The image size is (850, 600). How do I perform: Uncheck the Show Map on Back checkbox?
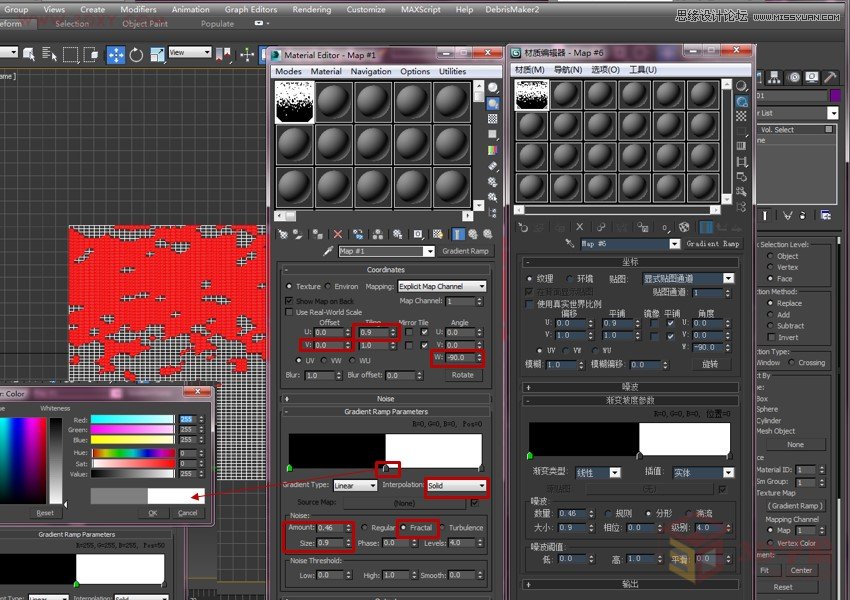coord(289,301)
